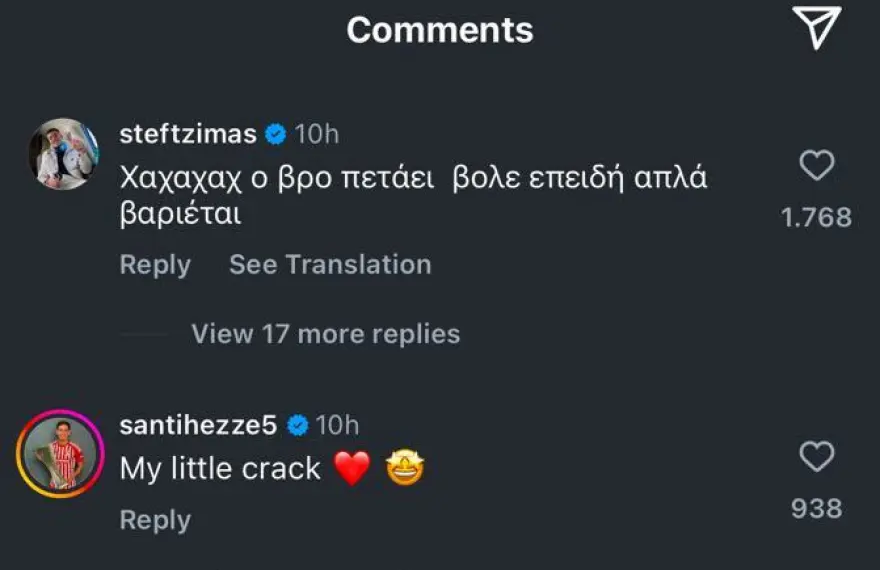Select the red heart emoji in the comment
Viewport: 880px width, 570px height.
pyautogui.click(x=351, y=469)
